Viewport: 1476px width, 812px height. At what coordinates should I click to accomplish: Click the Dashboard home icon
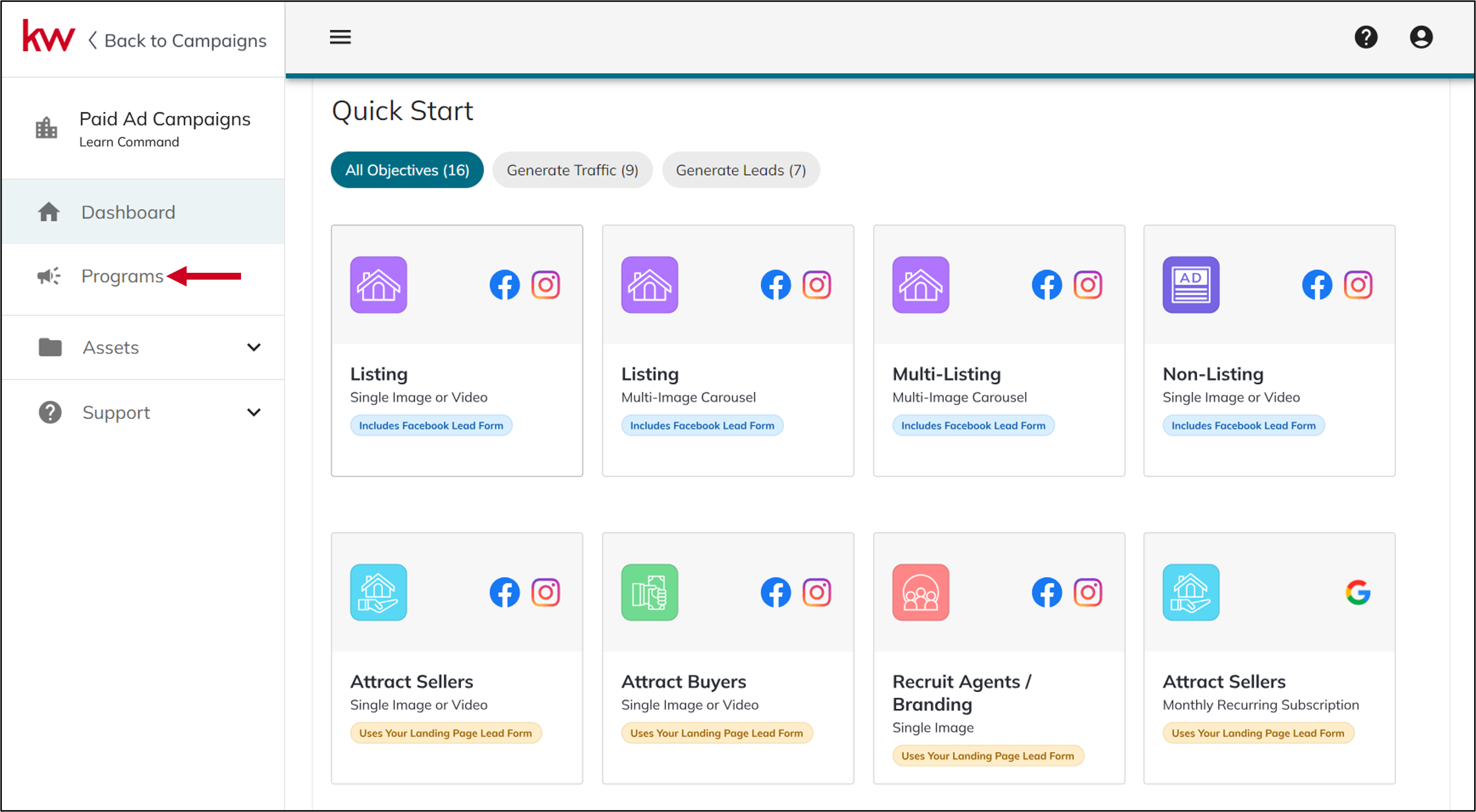click(48, 212)
